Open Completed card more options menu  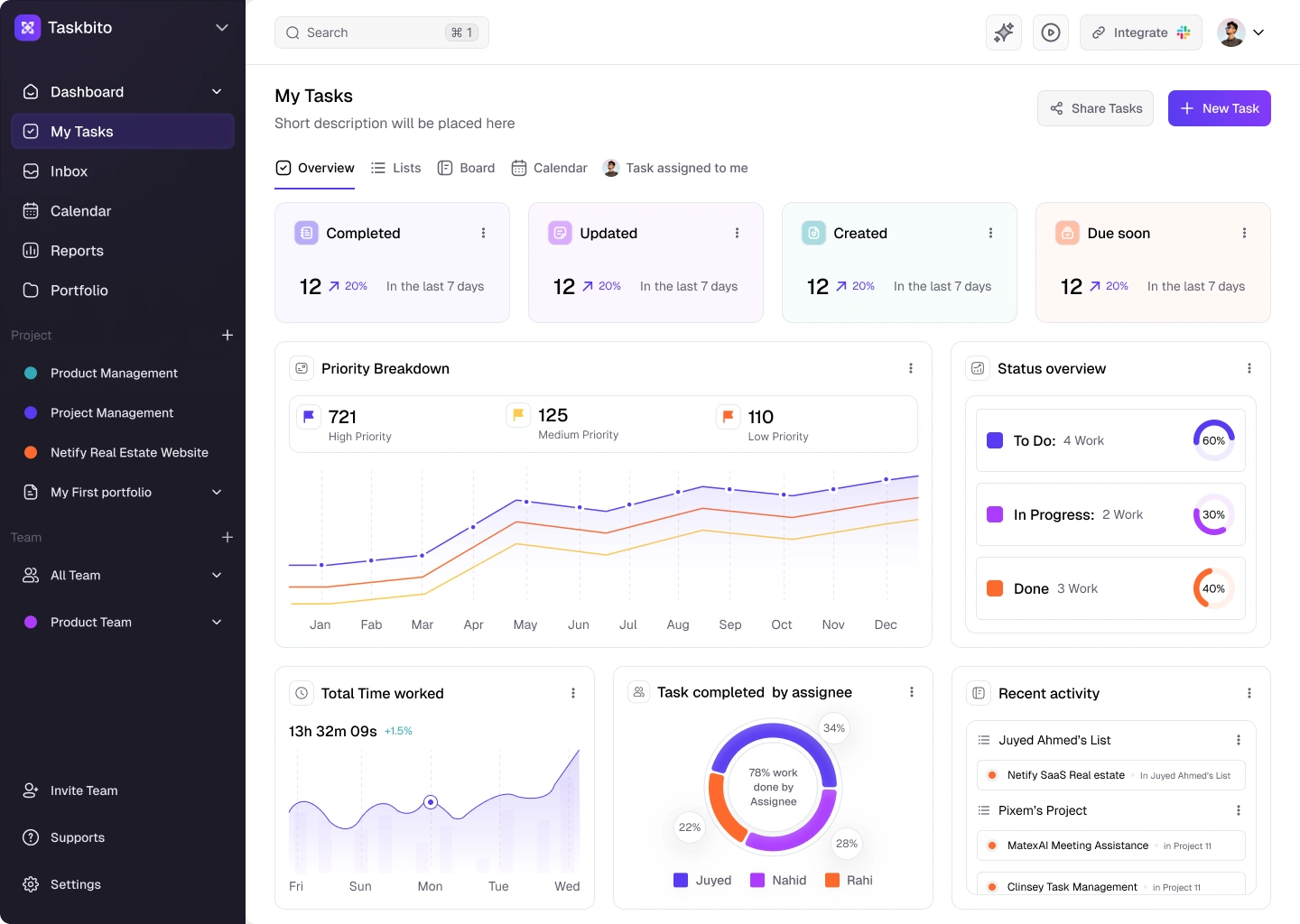[x=484, y=233]
